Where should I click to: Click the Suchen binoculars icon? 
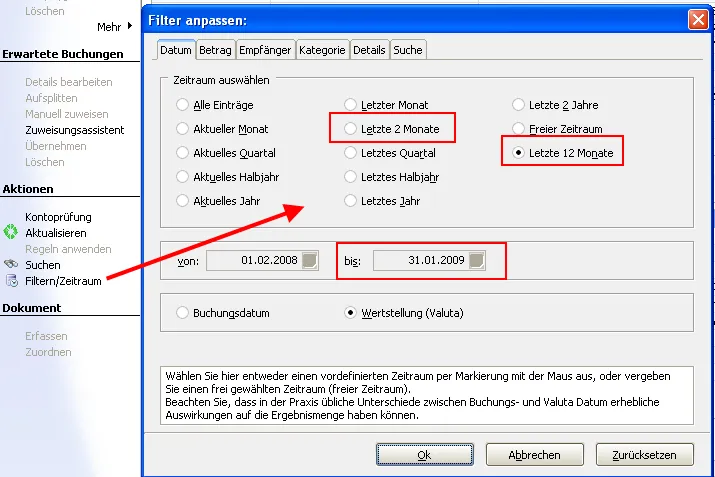[x=11, y=265]
